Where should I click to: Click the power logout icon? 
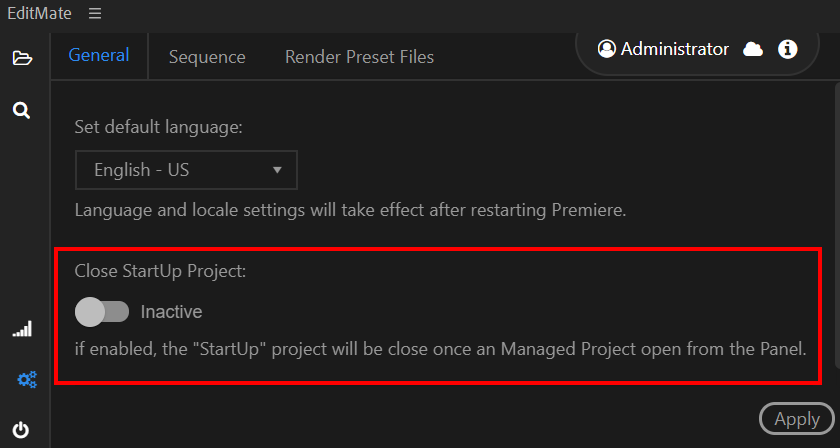pos(21,430)
